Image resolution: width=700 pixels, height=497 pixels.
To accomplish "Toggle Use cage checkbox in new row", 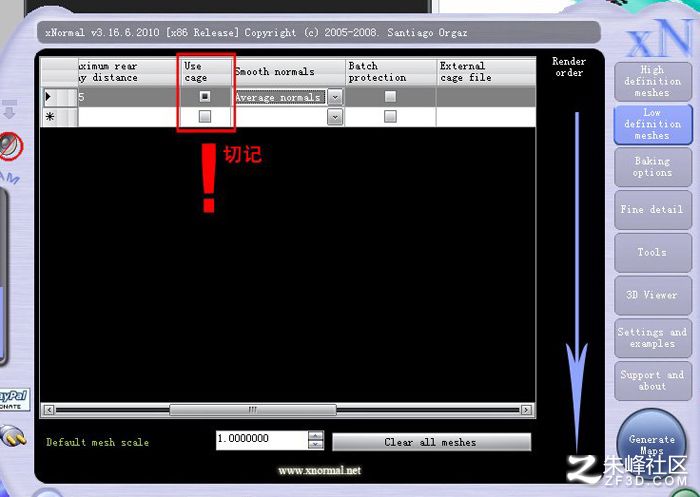I will 205,117.
